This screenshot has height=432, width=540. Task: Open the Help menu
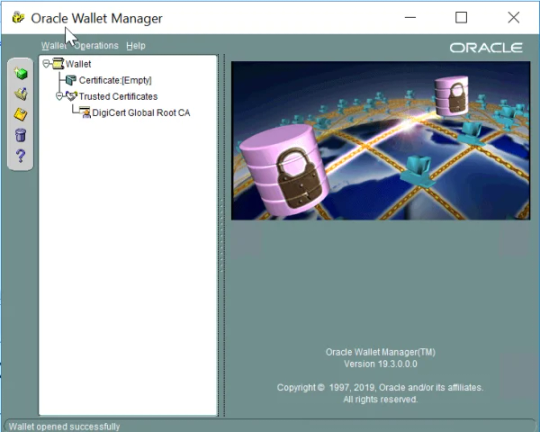click(136, 45)
